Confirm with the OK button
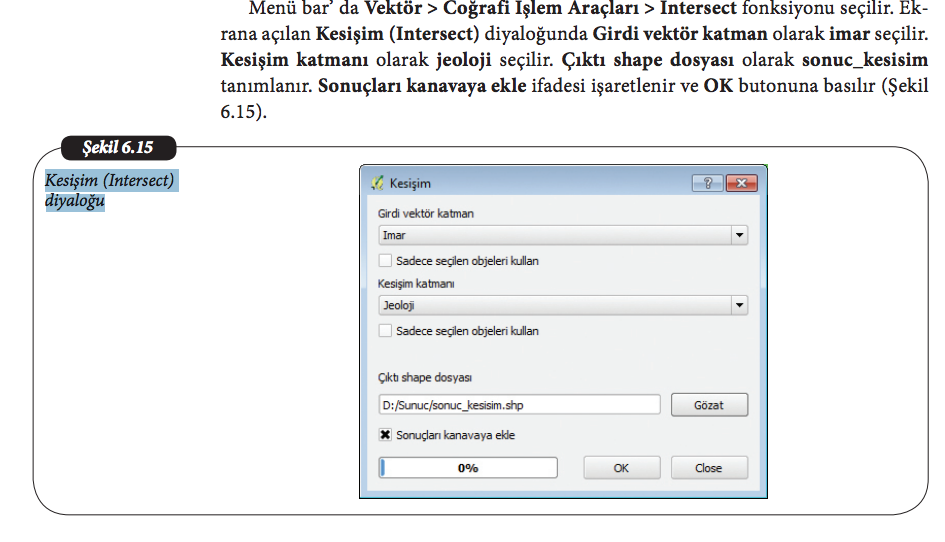 coord(621,468)
